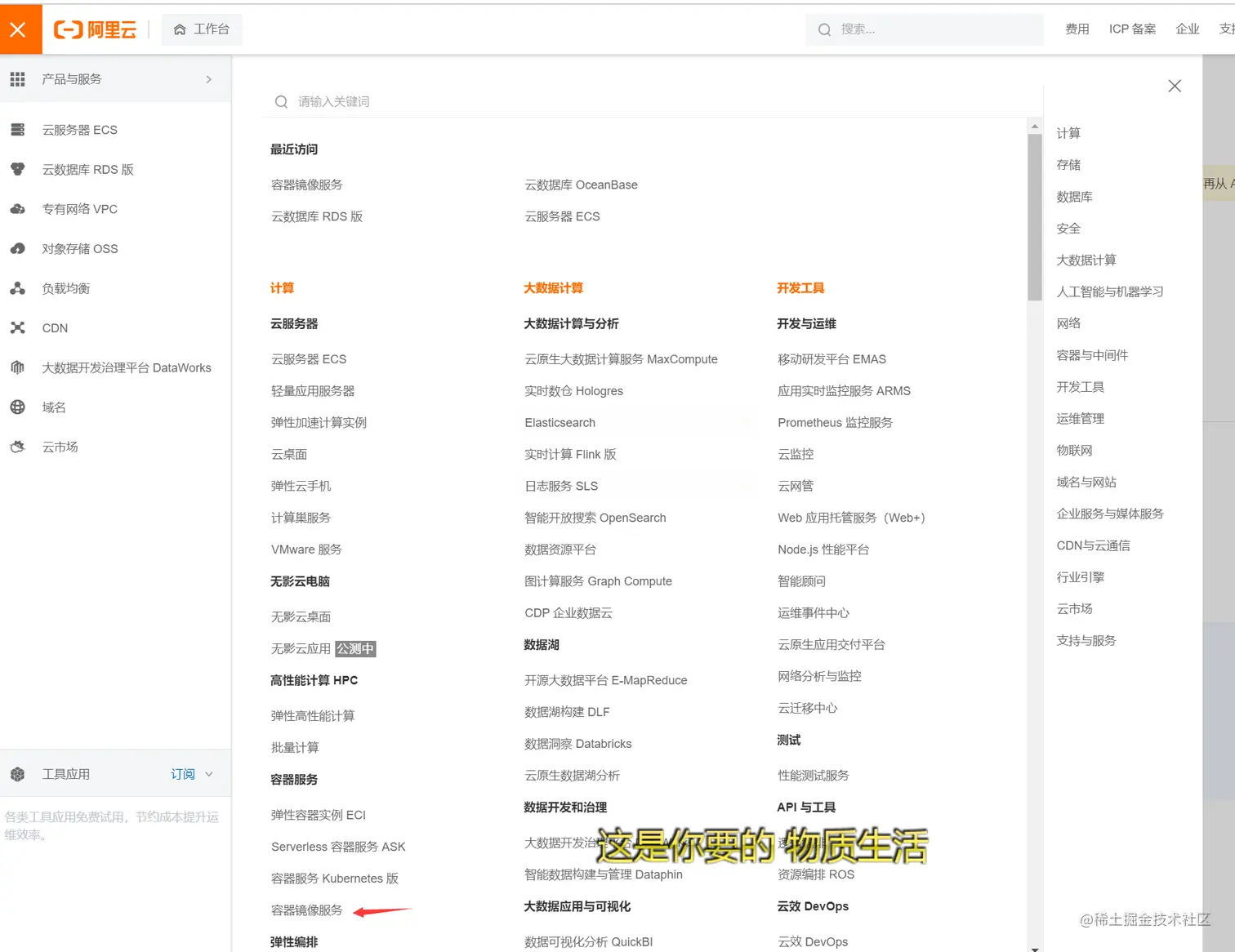Jump to 计算 category in right index
The height and width of the screenshot is (952, 1235).
(x=1068, y=133)
